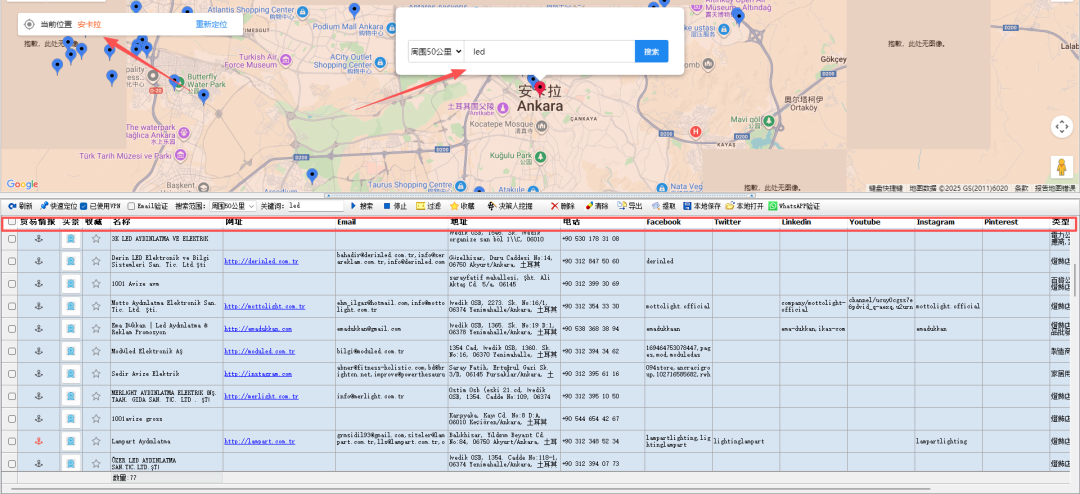
Task: Open the http://derinled.com.tr link
Action: pos(262,261)
